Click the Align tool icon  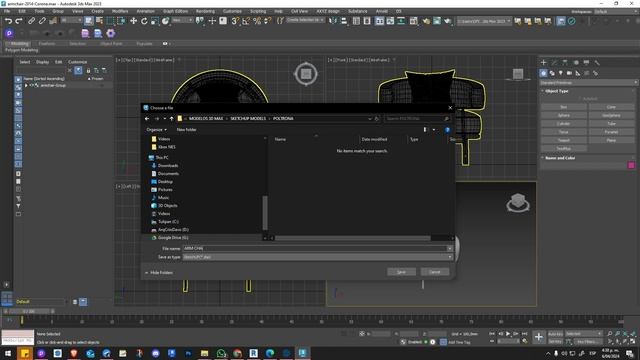pyautogui.click(x=344, y=21)
